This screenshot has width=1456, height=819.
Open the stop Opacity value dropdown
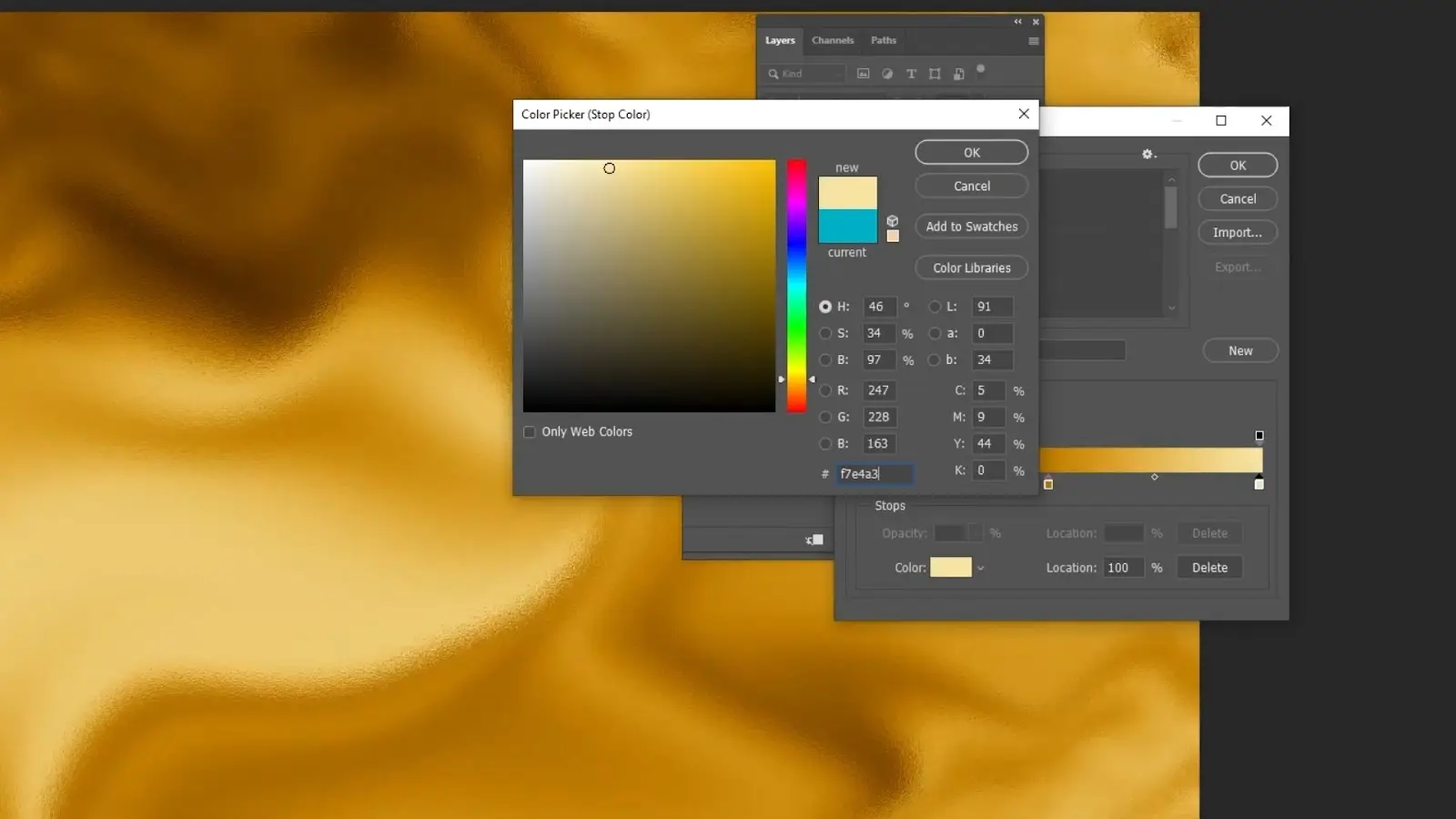976,533
